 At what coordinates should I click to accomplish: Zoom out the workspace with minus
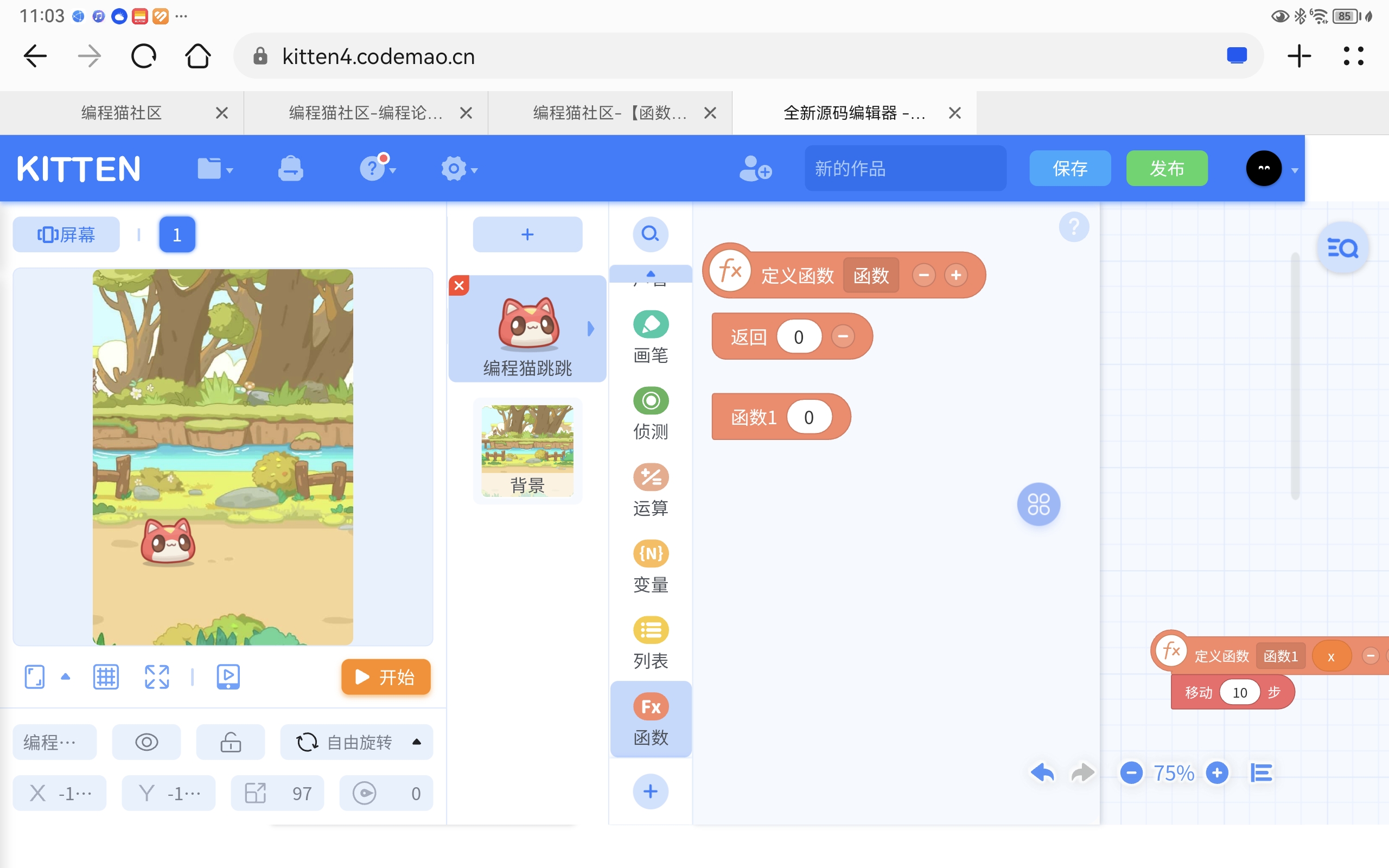point(1131,773)
